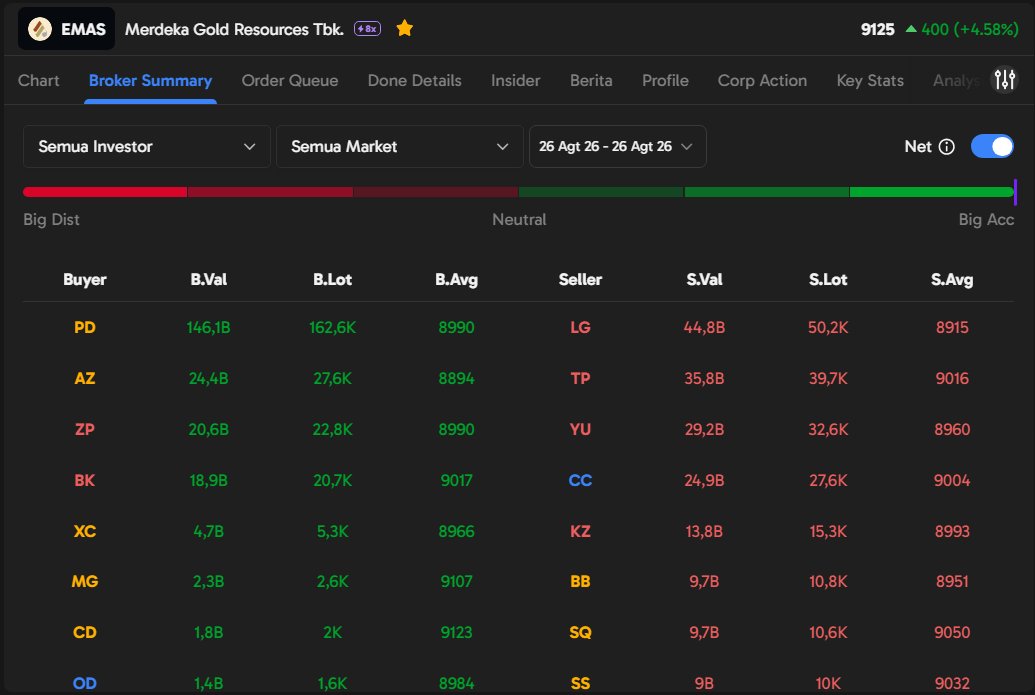Click the Big Acc label
Screen dimensions: 1035x695
pos(986,220)
